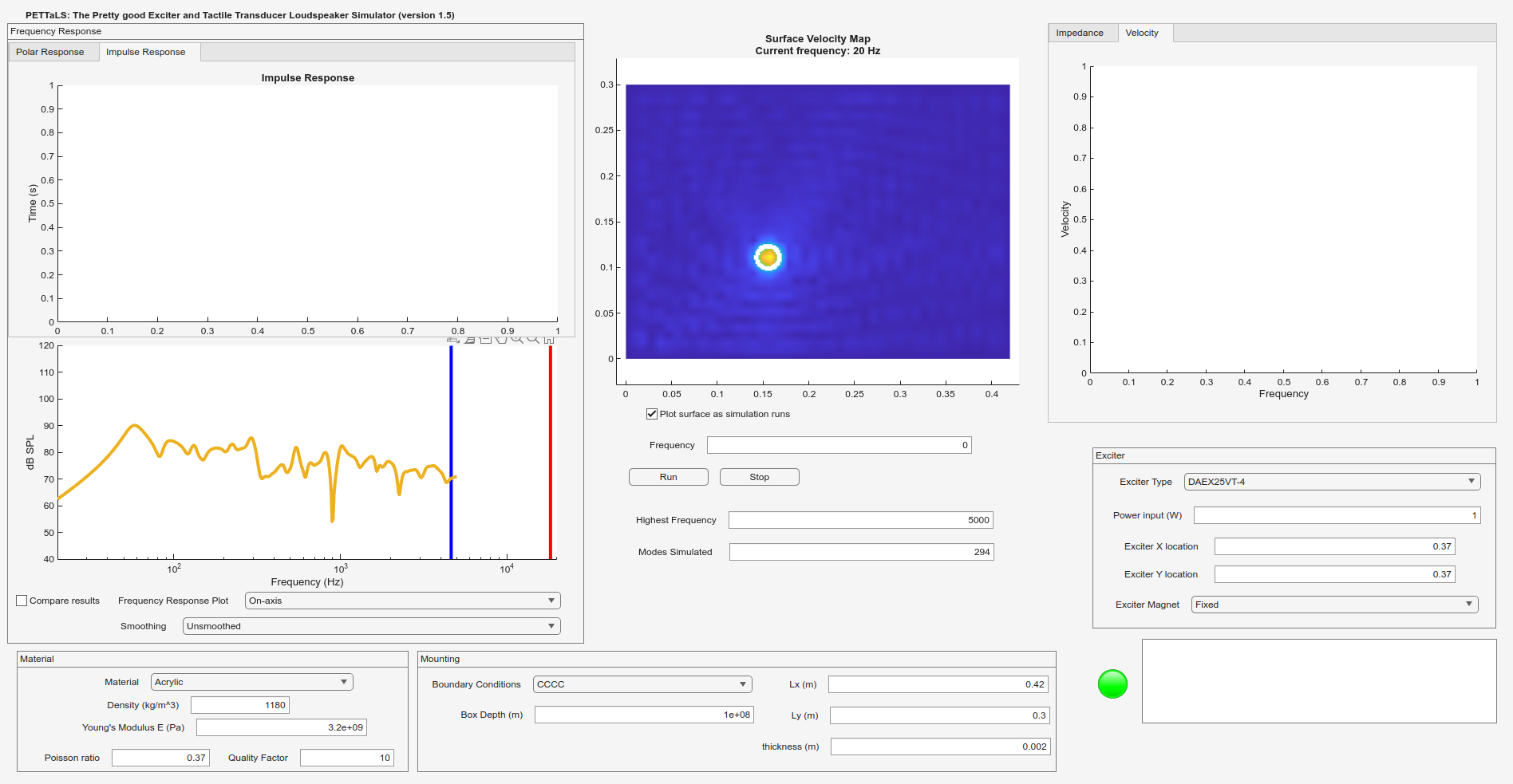Click the exciter dot on velocity map
1513x784 pixels.
click(x=768, y=257)
